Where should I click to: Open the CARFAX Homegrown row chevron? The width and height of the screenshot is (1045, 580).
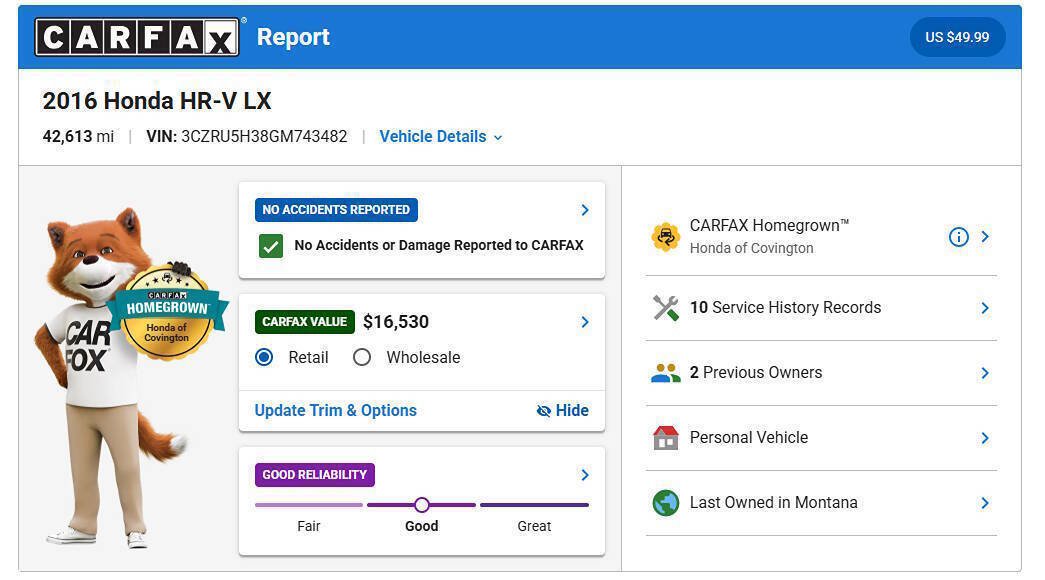click(984, 237)
